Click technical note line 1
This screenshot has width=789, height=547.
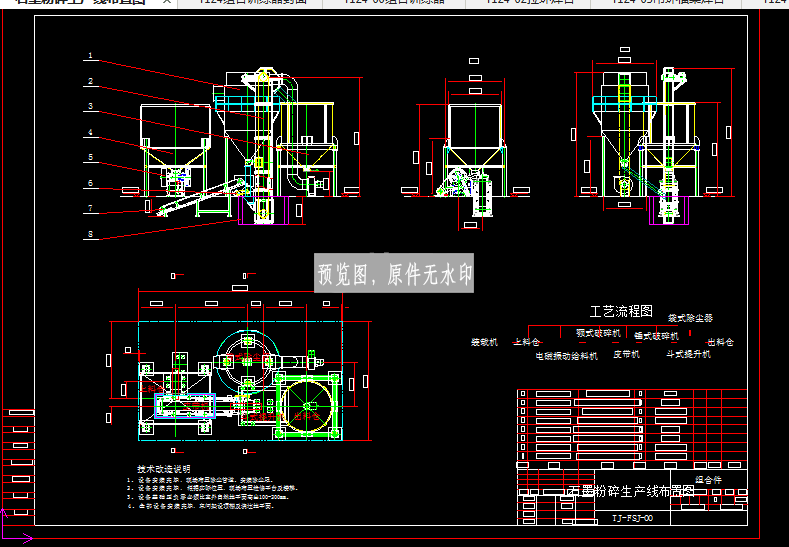pyautogui.click(x=200, y=480)
